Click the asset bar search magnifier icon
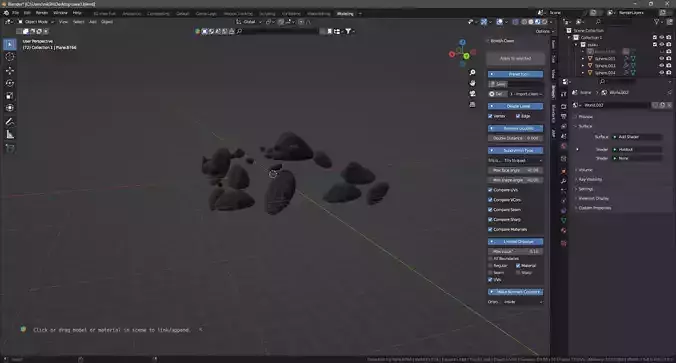The height and width of the screenshot is (363, 676). tap(239, 31)
